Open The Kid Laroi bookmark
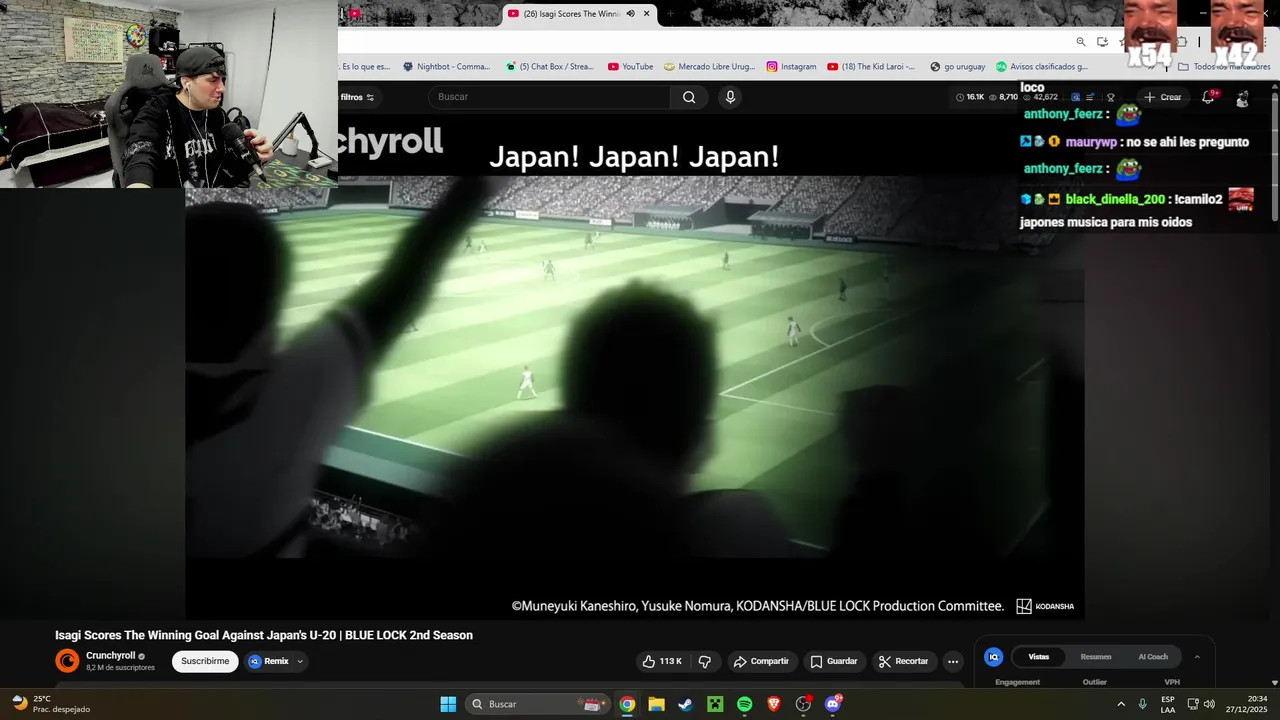The width and height of the screenshot is (1280, 720). click(x=871, y=67)
